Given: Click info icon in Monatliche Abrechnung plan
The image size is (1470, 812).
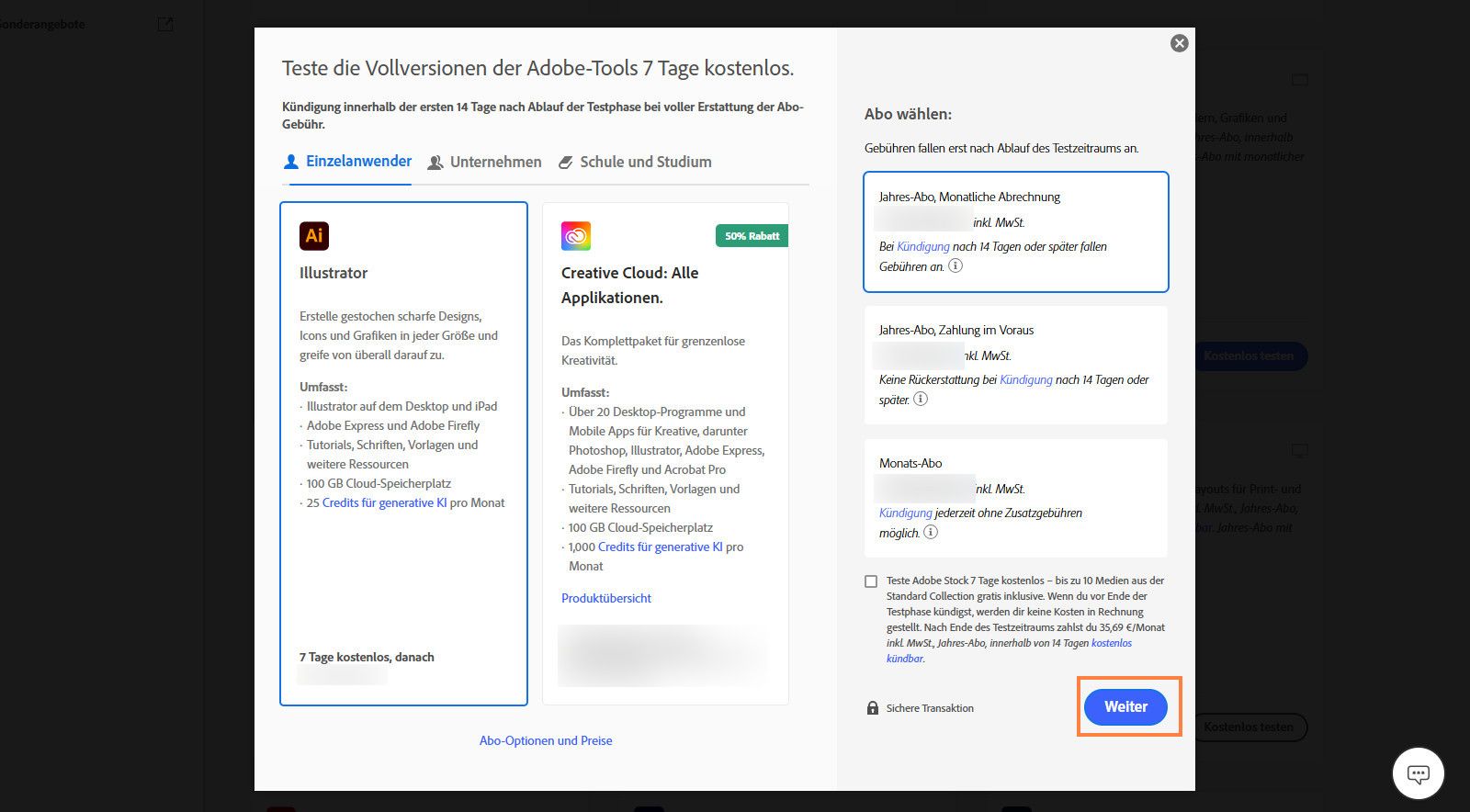Looking at the screenshot, I should click(x=955, y=265).
